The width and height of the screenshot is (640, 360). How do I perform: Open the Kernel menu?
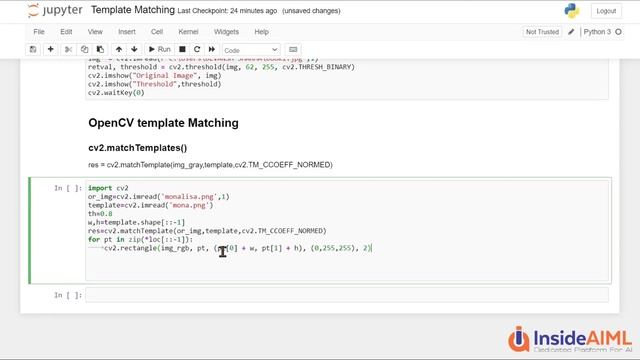[x=188, y=32]
